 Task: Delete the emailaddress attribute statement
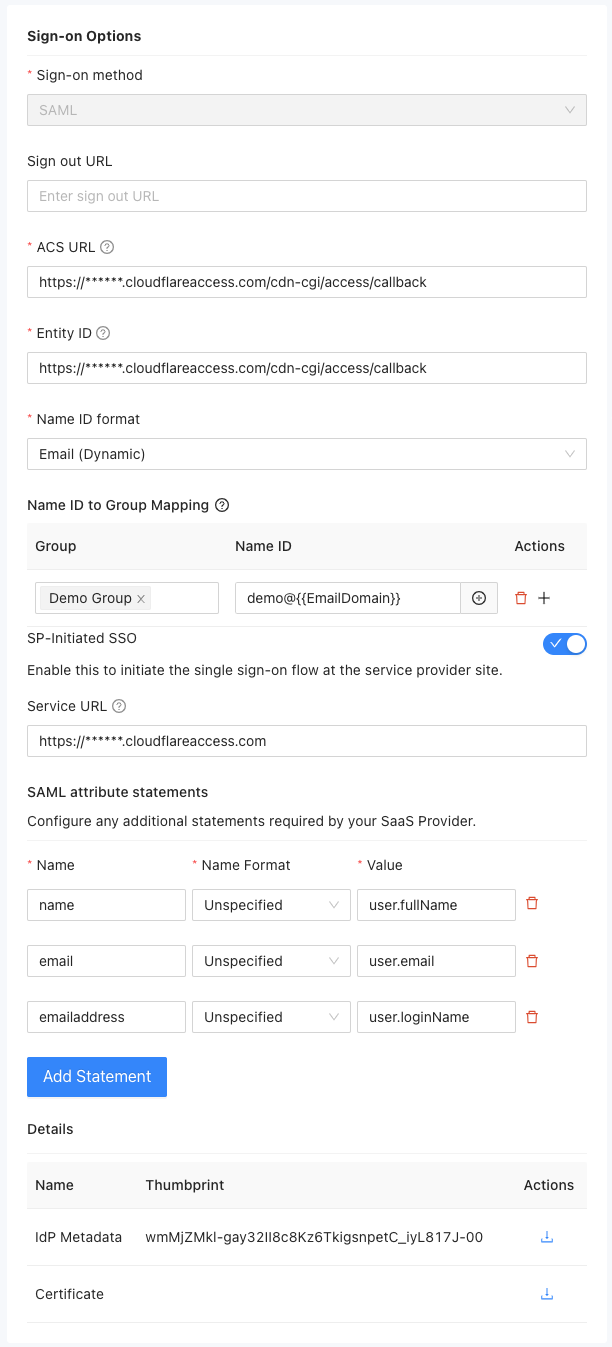click(x=532, y=1017)
